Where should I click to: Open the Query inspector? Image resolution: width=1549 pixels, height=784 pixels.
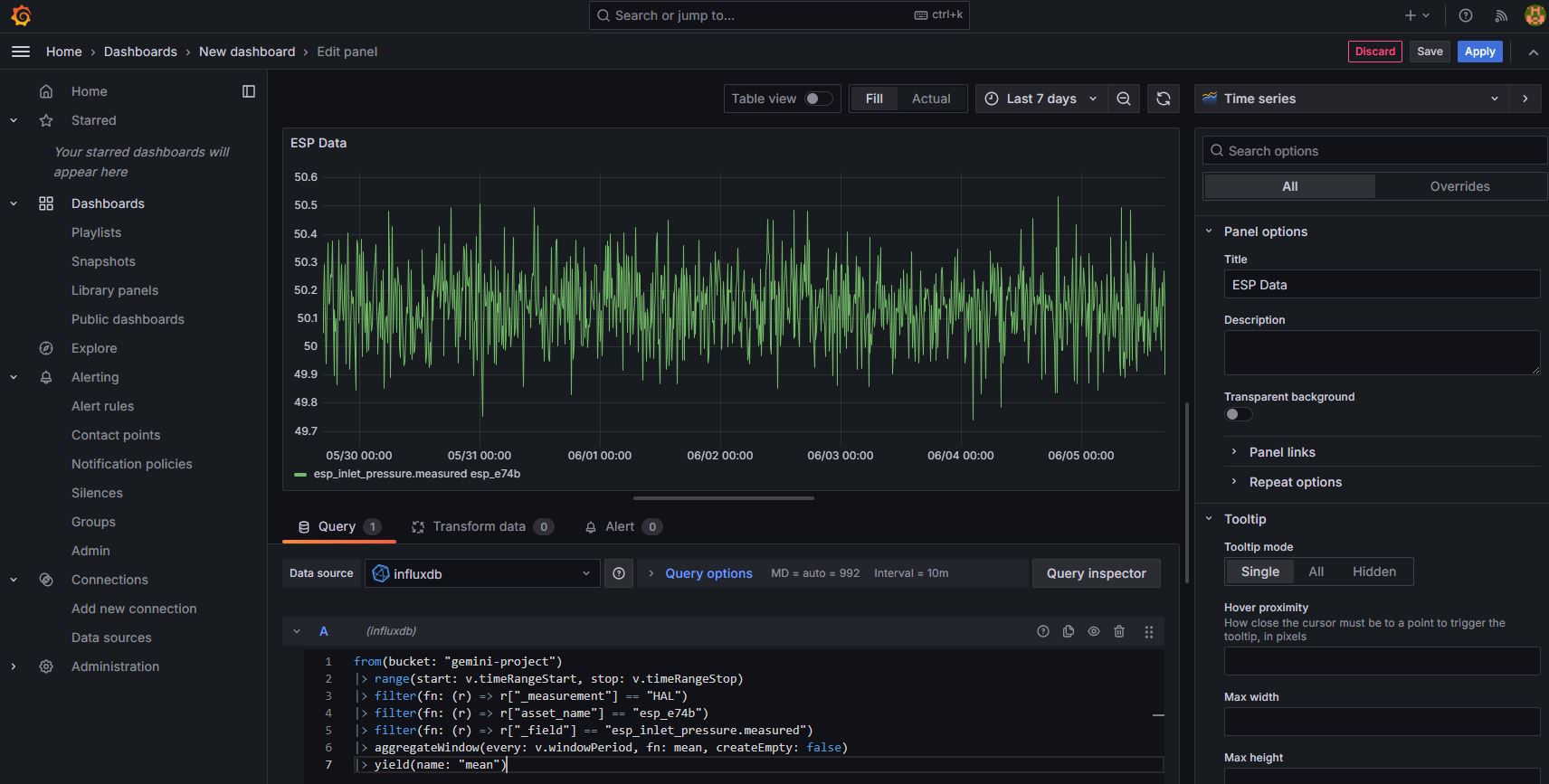[x=1096, y=573]
